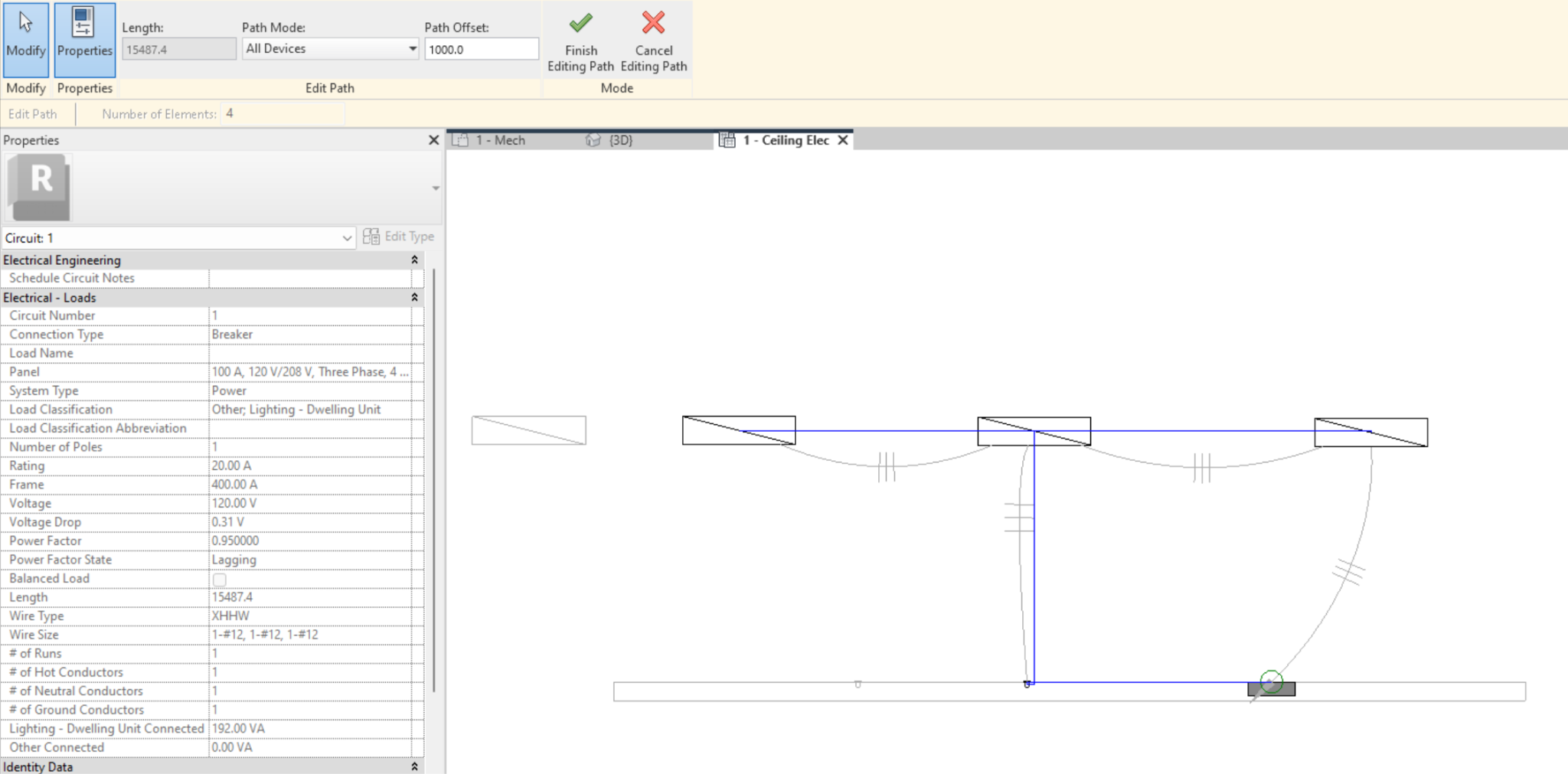Collapse the Electrical Engineering section
Screen dimensions: 1568x774
click(414, 260)
